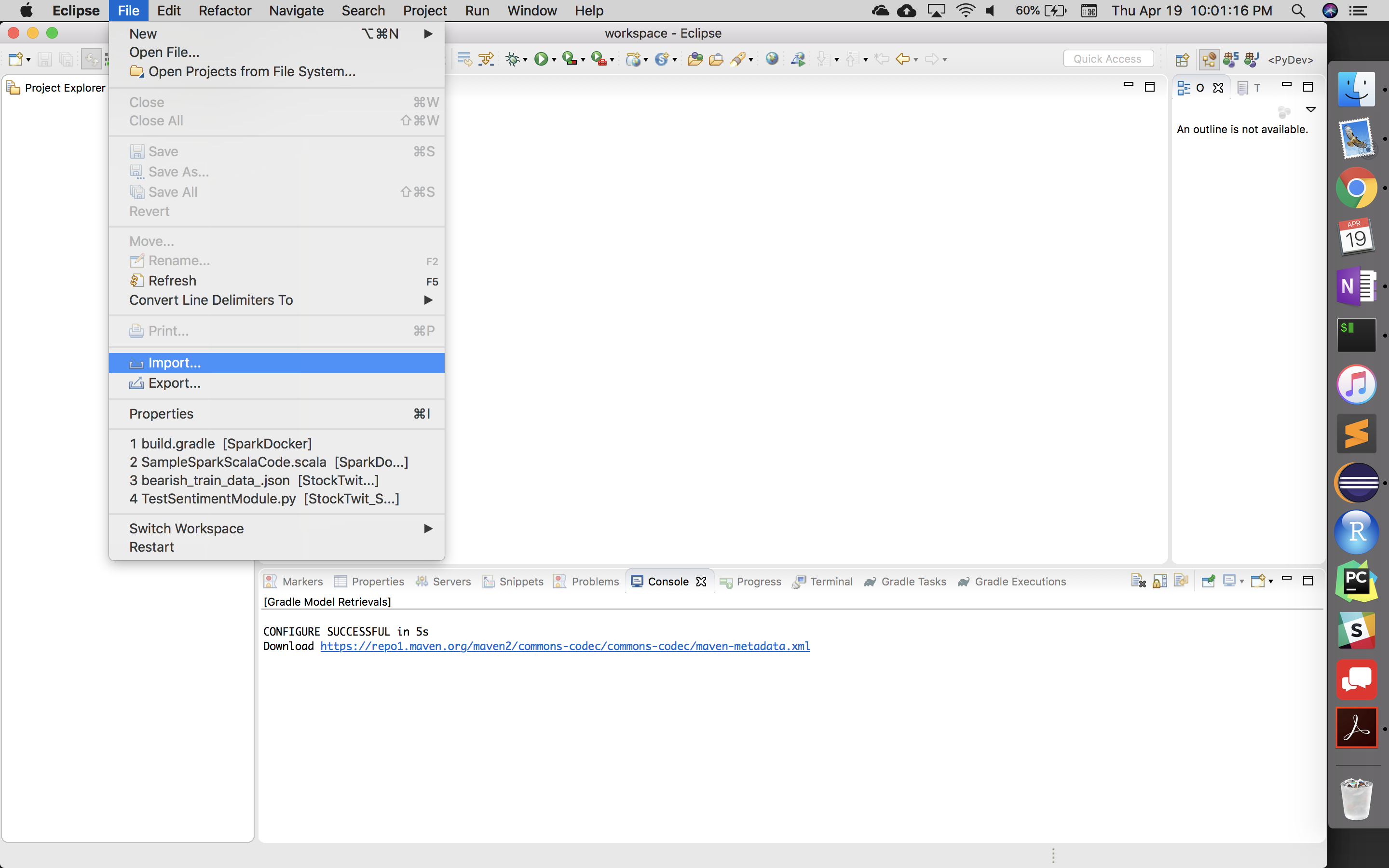Image resolution: width=1389 pixels, height=868 pixels.
Task: Click the Open Perspective icon
Action: [x=1183, y=60]
